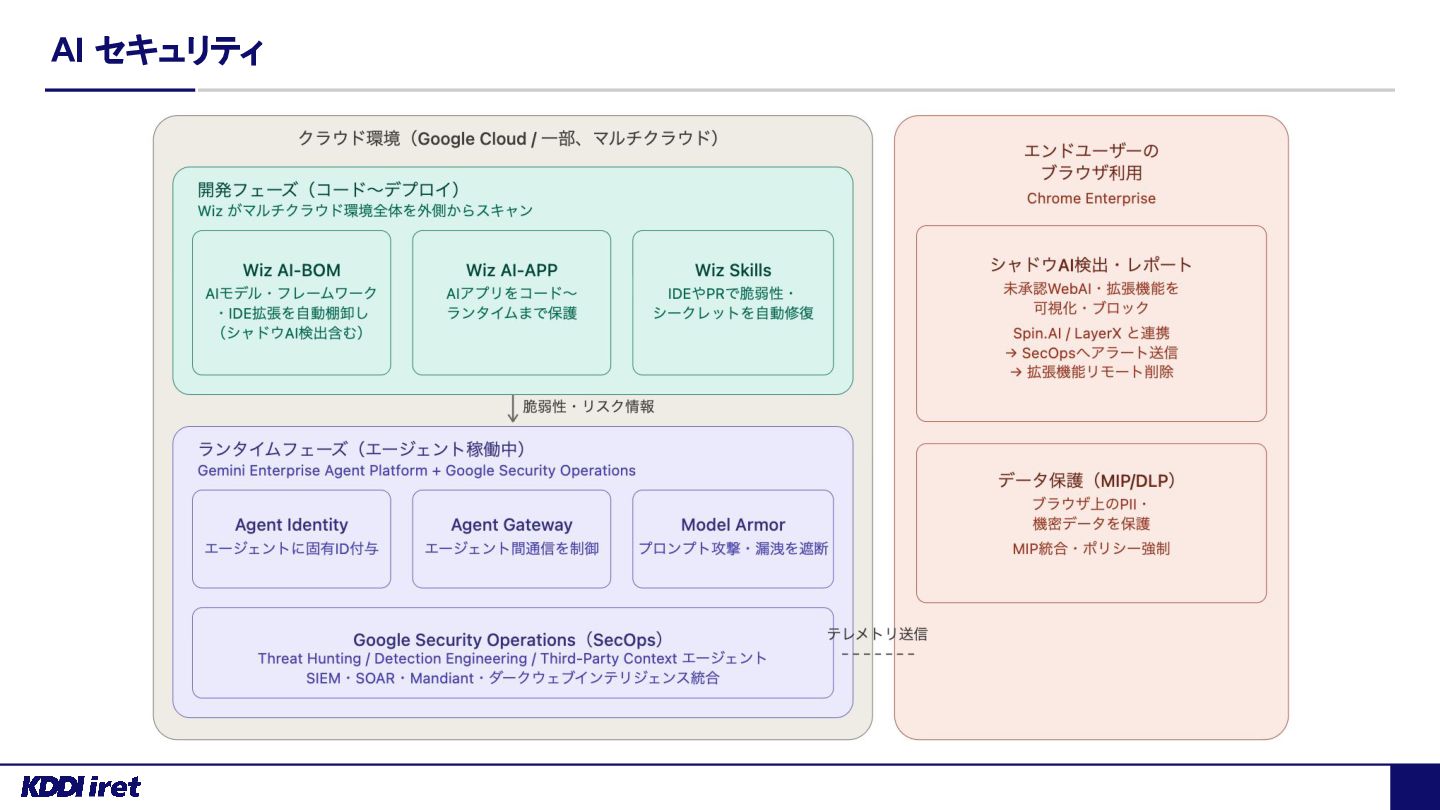
Task: Click the Model Armor card
Action: pyautogui.click(x=733, y=539)
